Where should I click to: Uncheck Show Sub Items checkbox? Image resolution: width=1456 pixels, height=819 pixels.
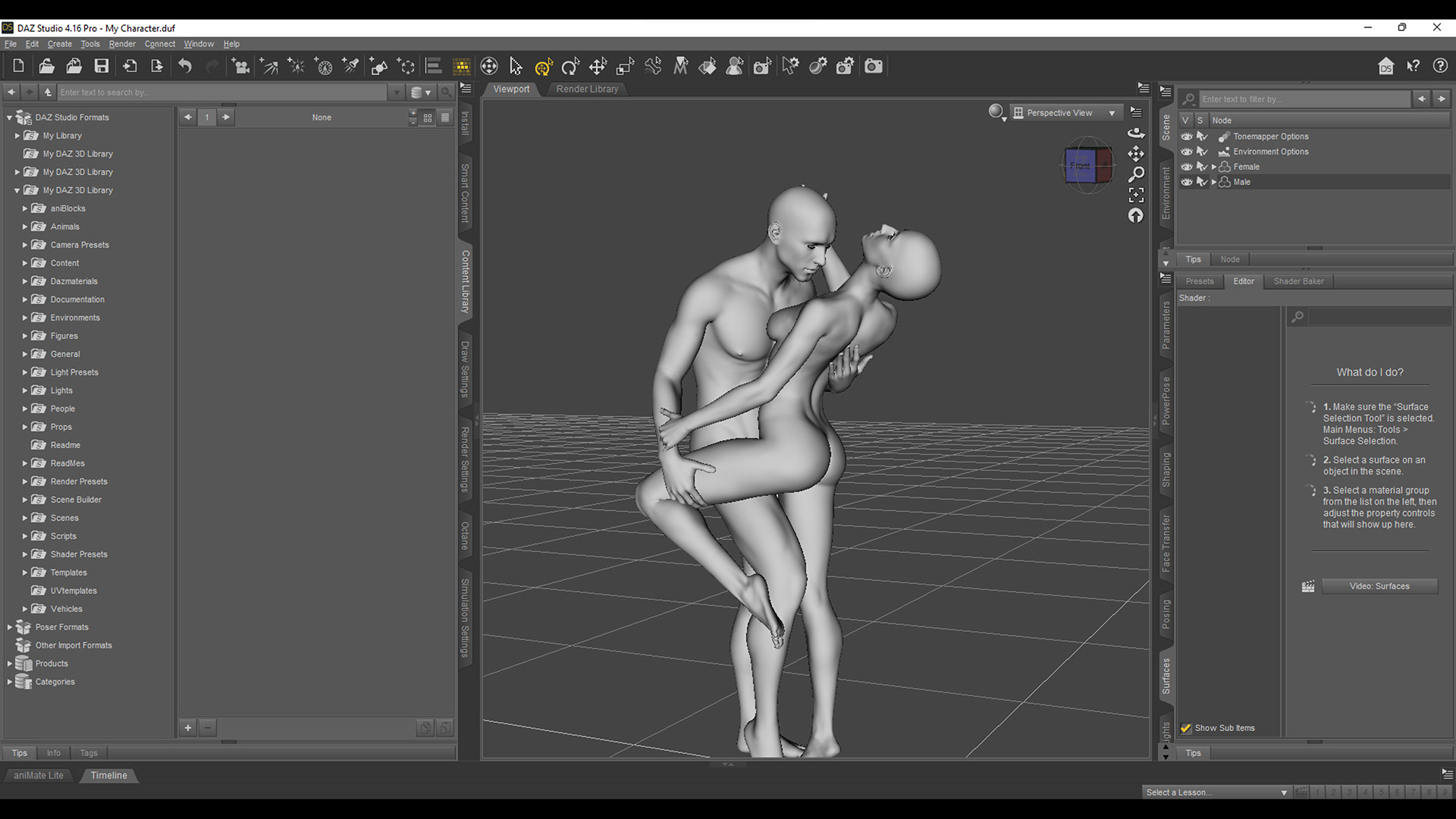click(1186, 728)
